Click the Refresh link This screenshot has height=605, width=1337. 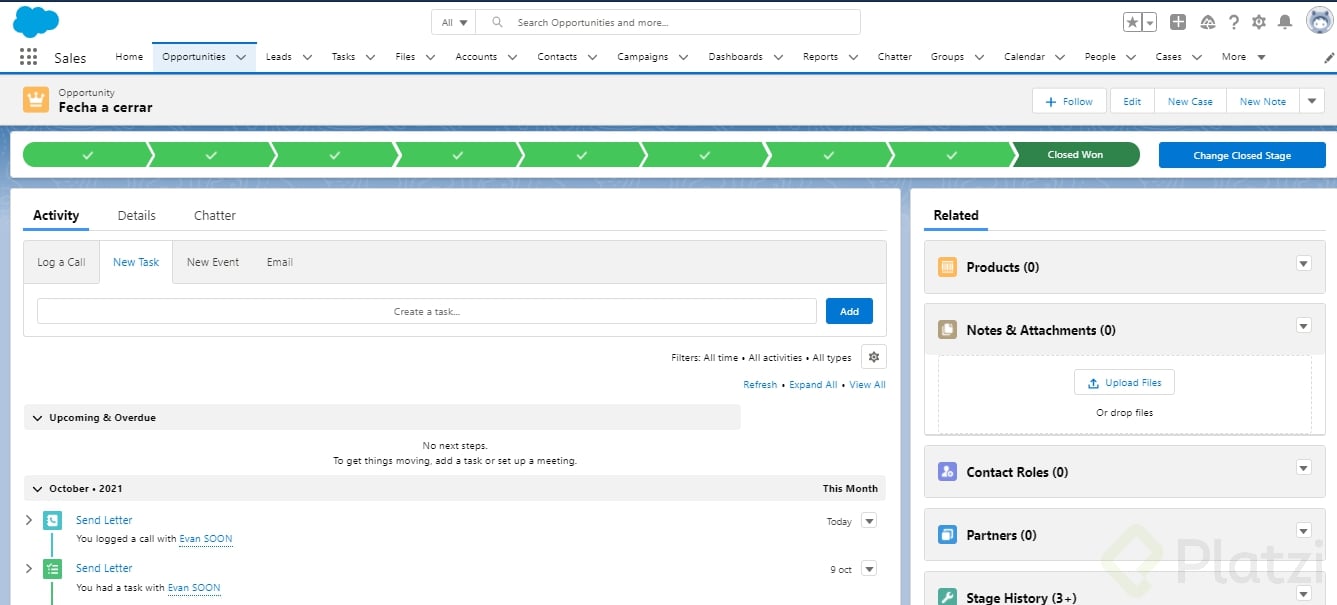(760, 385)
